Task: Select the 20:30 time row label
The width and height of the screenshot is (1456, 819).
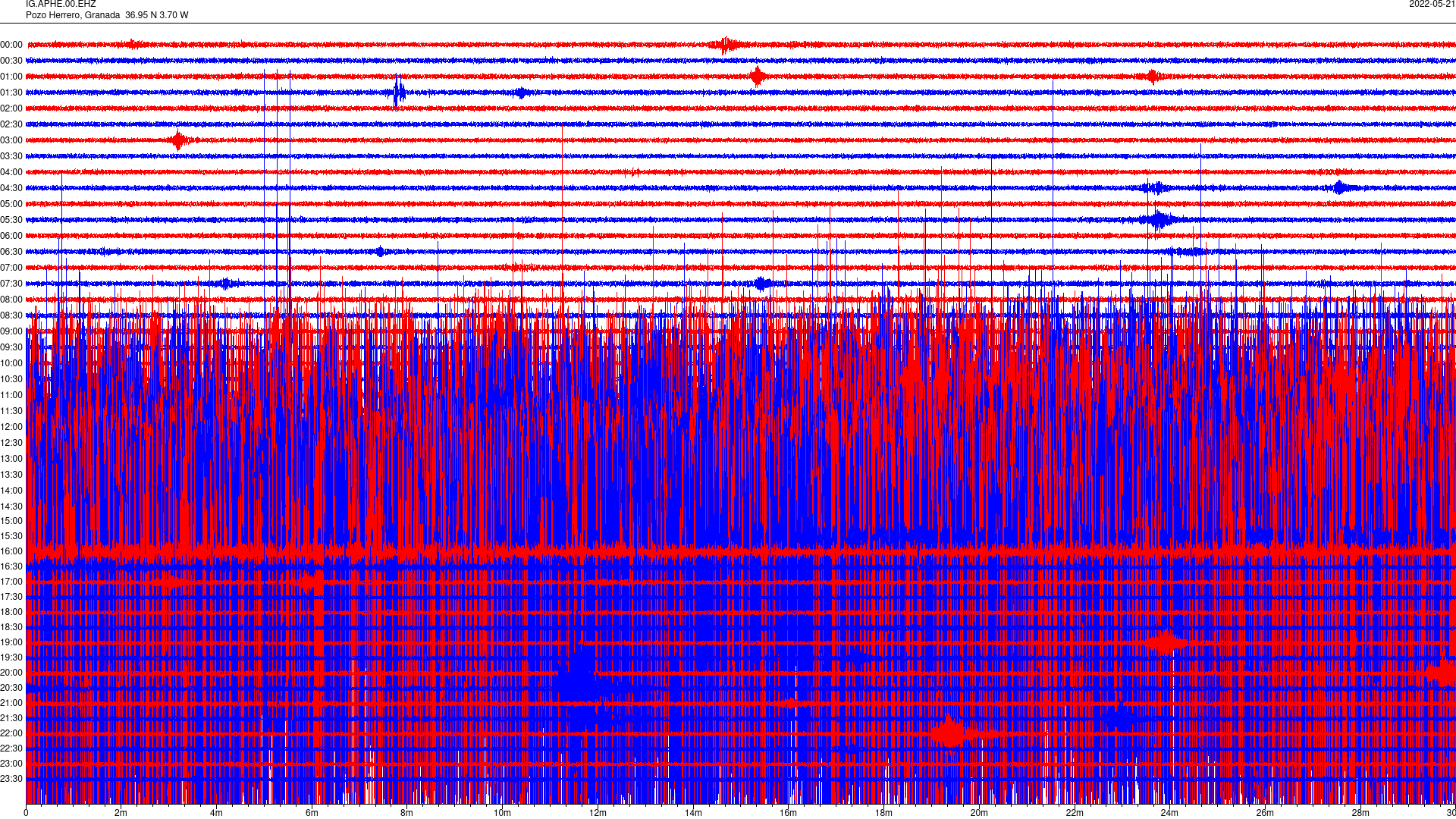Action: point(11,688)
